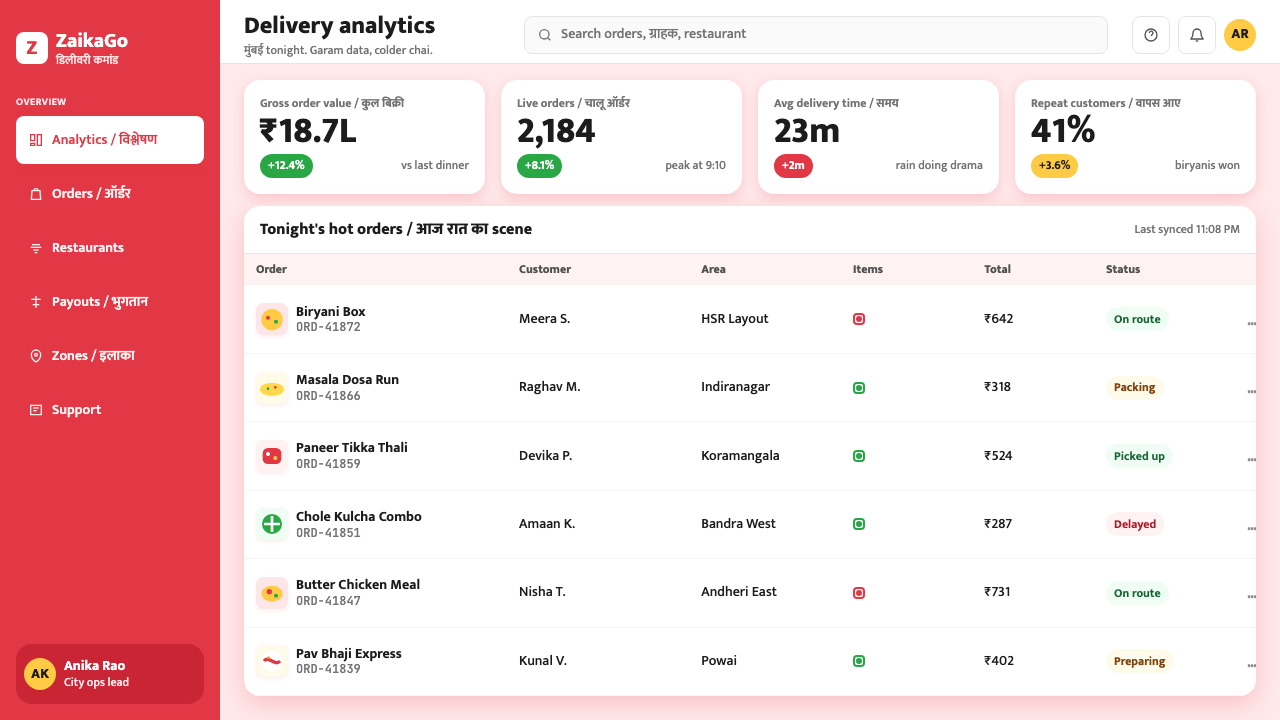Go to Restaurants in sidebar

click(110, 248)
